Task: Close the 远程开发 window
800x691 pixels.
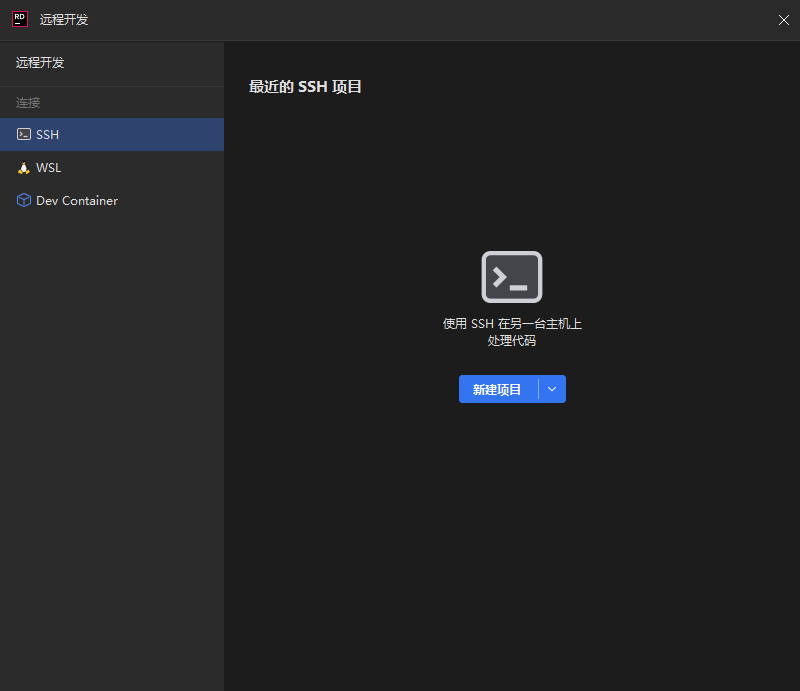Action: 783,20
